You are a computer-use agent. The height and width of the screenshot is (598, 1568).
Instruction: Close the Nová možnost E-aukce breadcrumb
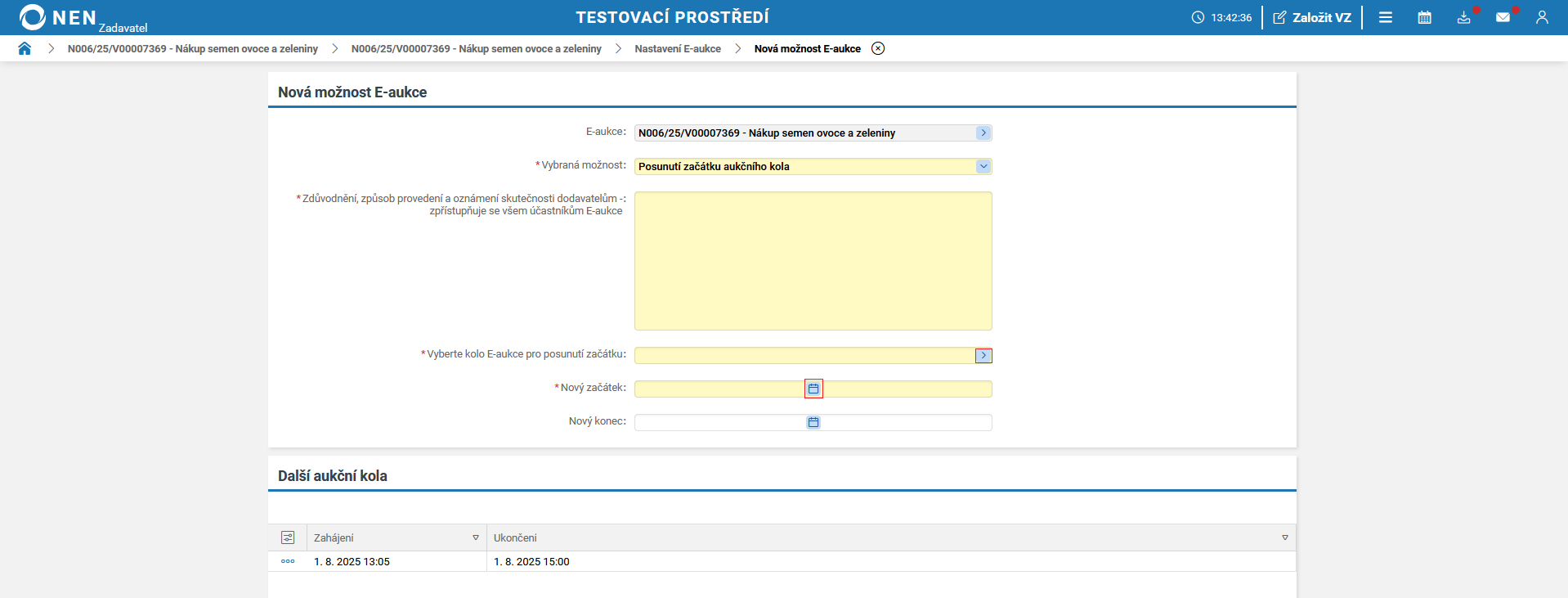point(878,48)
